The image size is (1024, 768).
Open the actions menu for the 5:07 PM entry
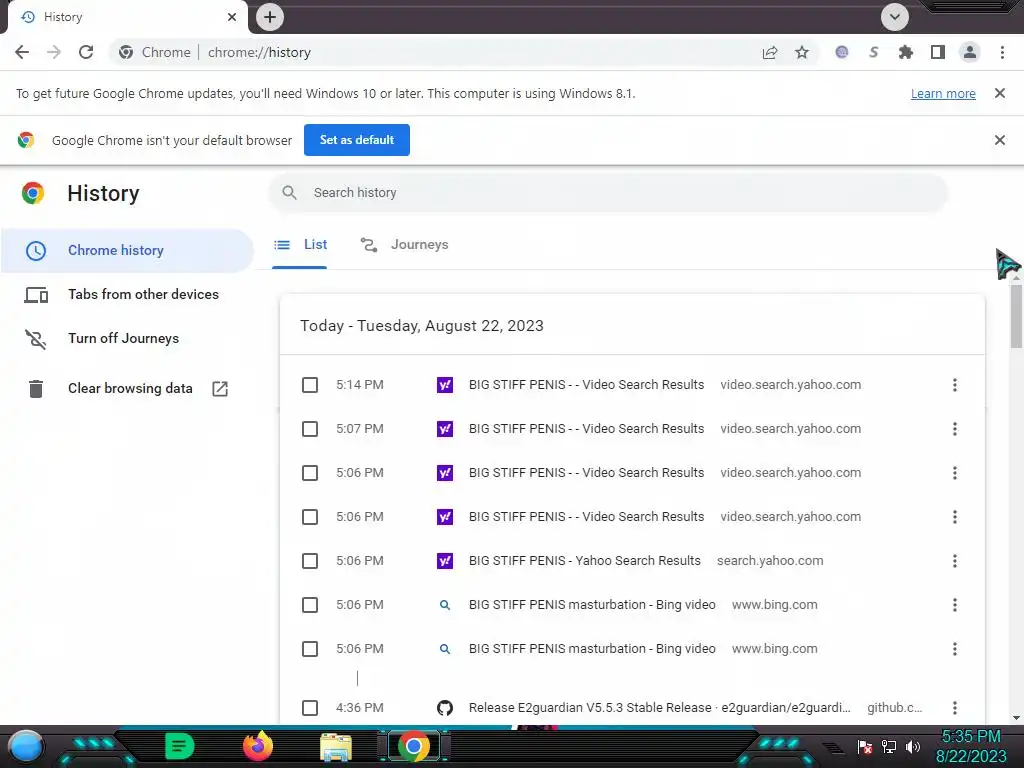pyautogui.click(x=955, y=429)
